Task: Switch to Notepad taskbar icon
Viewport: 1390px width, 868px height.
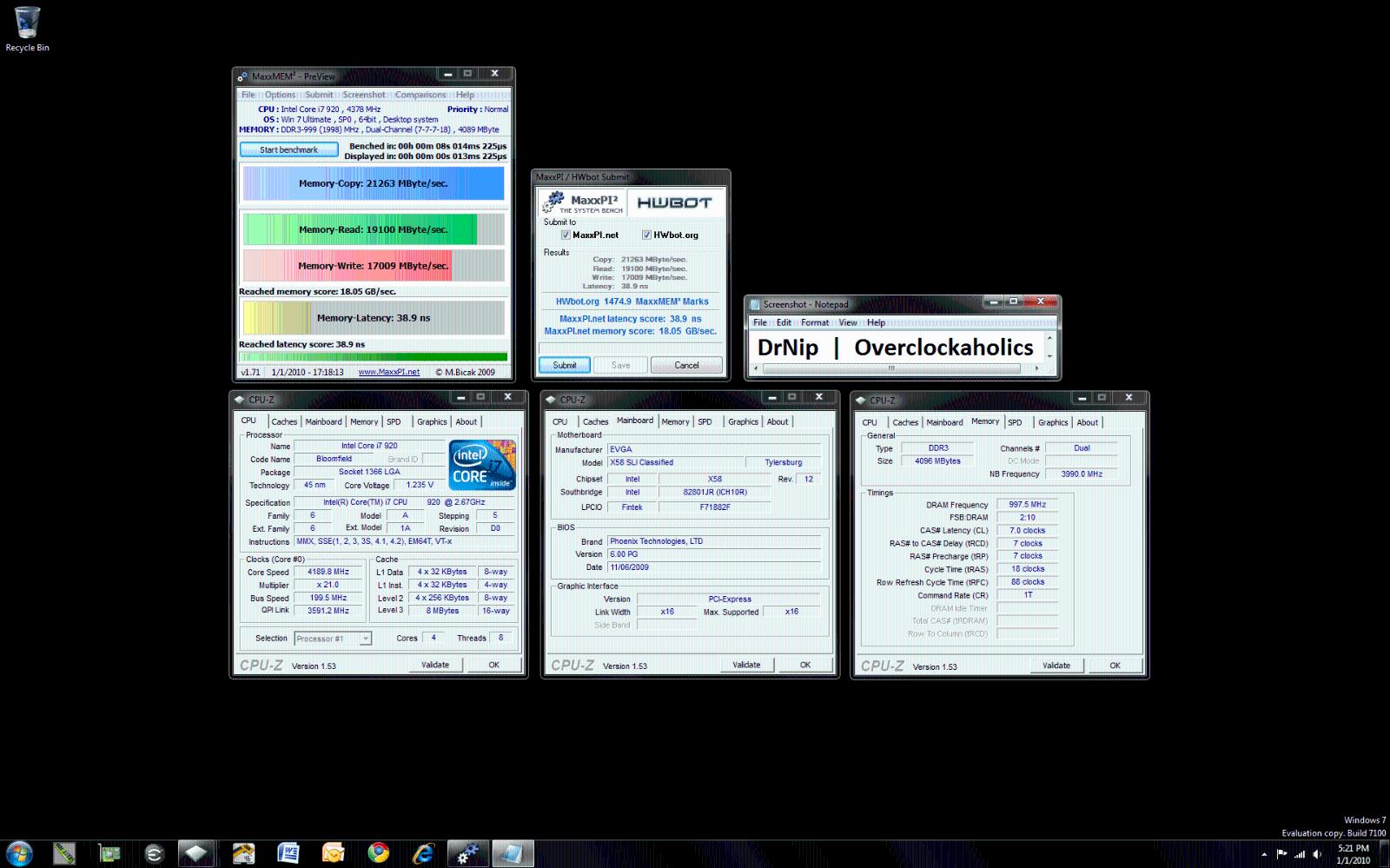Action: [x=513, y=854]
